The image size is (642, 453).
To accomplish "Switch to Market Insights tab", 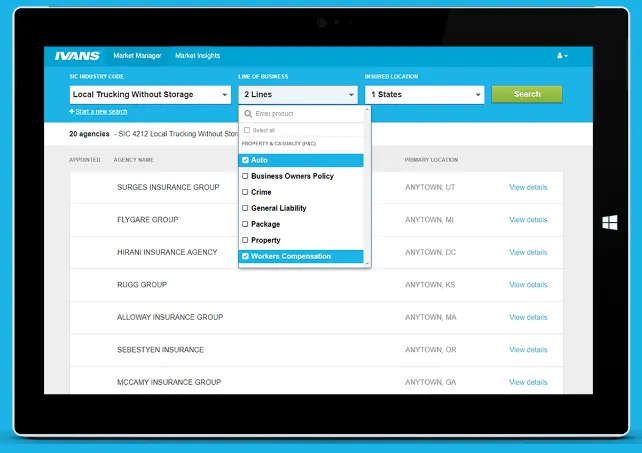I will [198, 56].
